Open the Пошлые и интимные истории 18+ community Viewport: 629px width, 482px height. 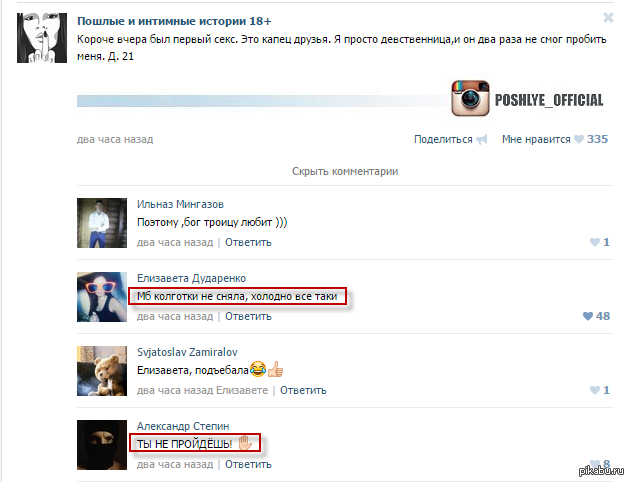[x=174, y=21]
